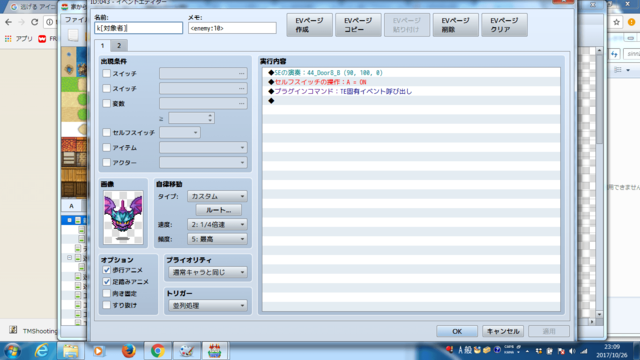Screen dimensions: 640x360
Task: Click the volume icon in the system tray
Action: coord(572,351)
